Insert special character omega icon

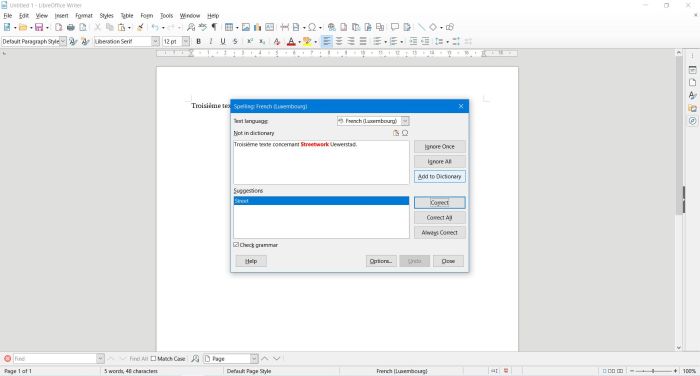pyautogui.click(x=312, y=27)
